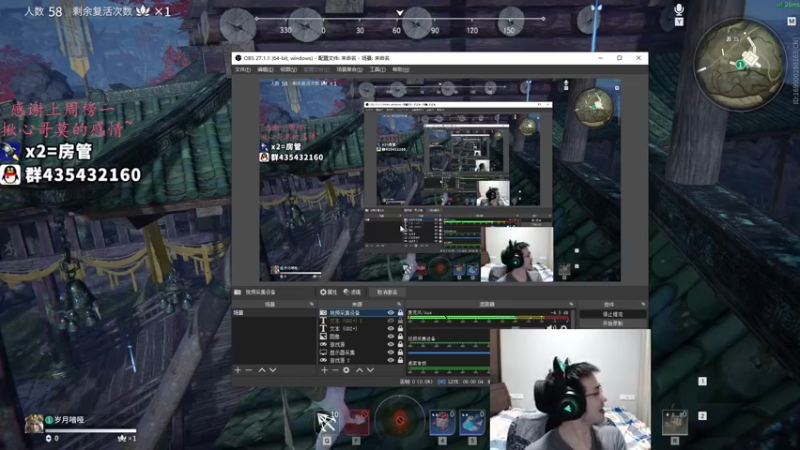800x450 pixels.
Task: Click the button right of 滤镜
Action: [387, 292]
